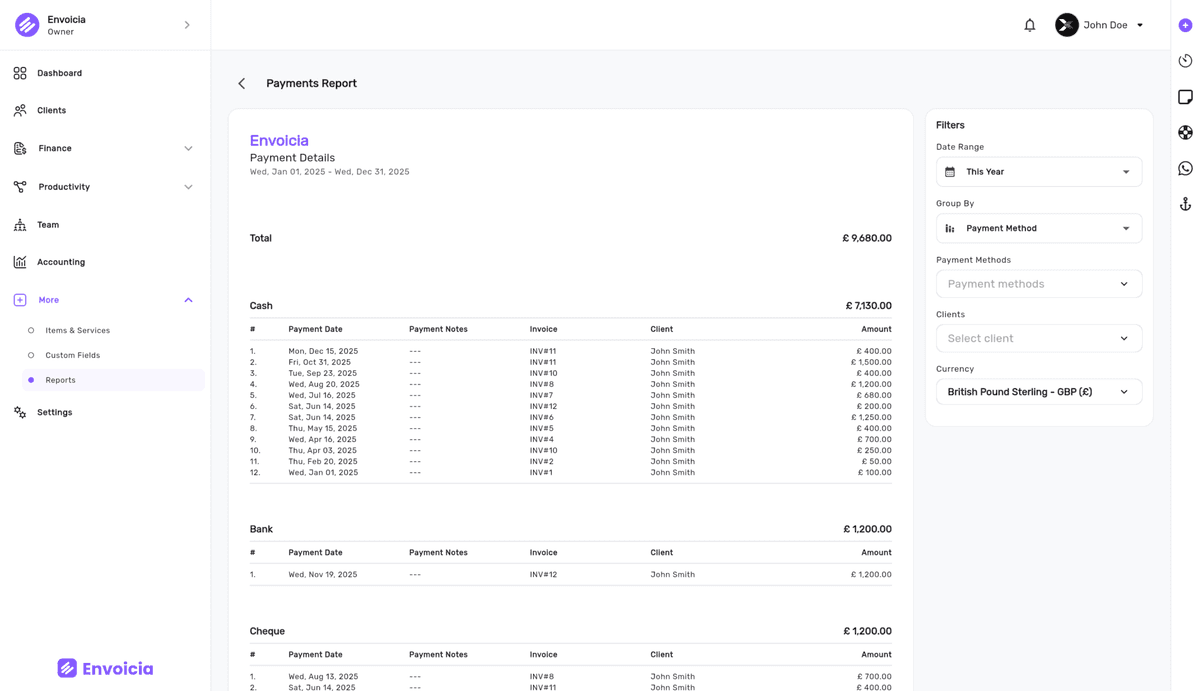The height and width of the screenshot is (691, 1200).
Task: Click the purple plus create button
Action: [x=1185, y=24]
